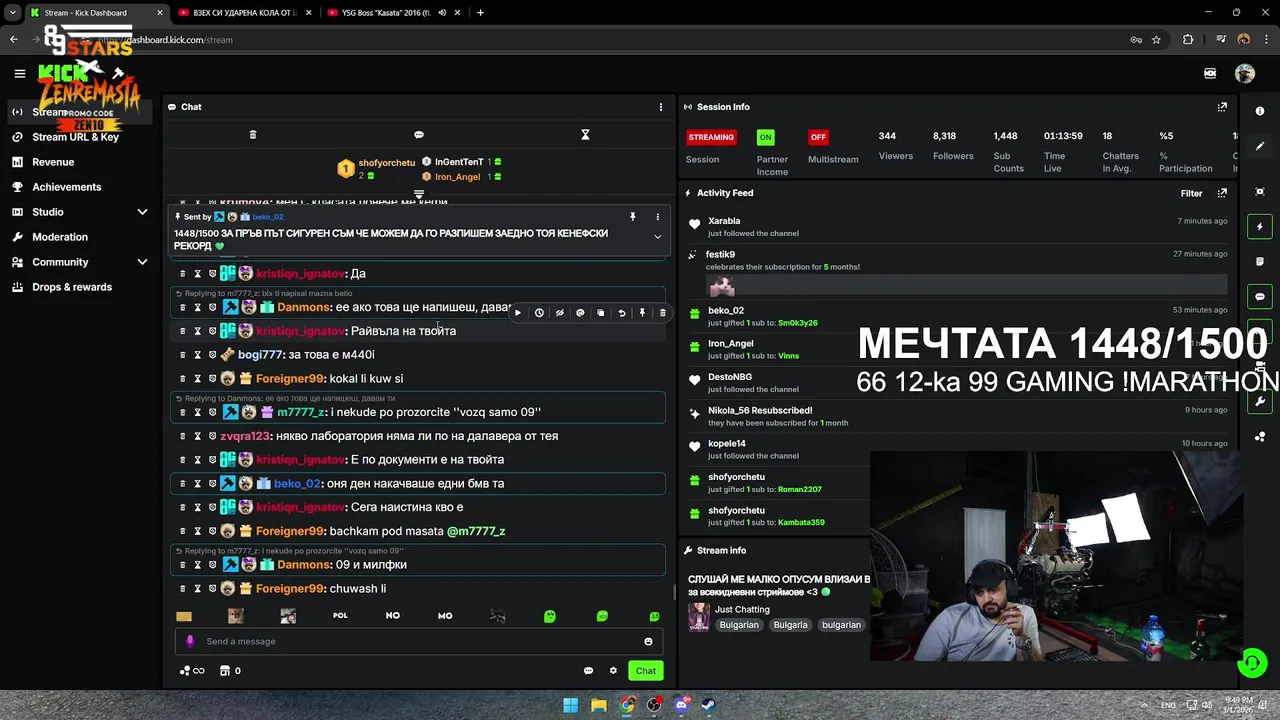Open chat bubble settings next to gear

(588, 671)
